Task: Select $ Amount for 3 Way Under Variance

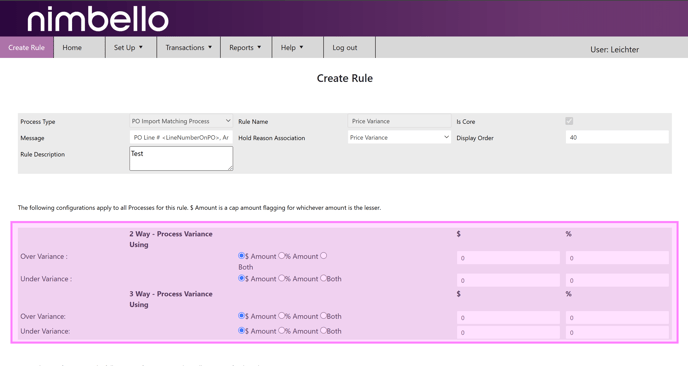Action: (x=241, y=330)
